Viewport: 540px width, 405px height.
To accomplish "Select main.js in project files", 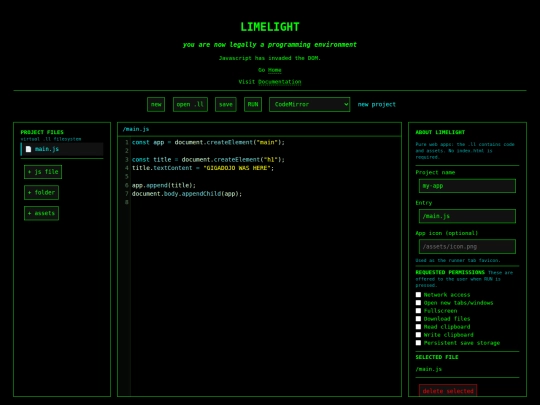I will pos(62,149).
